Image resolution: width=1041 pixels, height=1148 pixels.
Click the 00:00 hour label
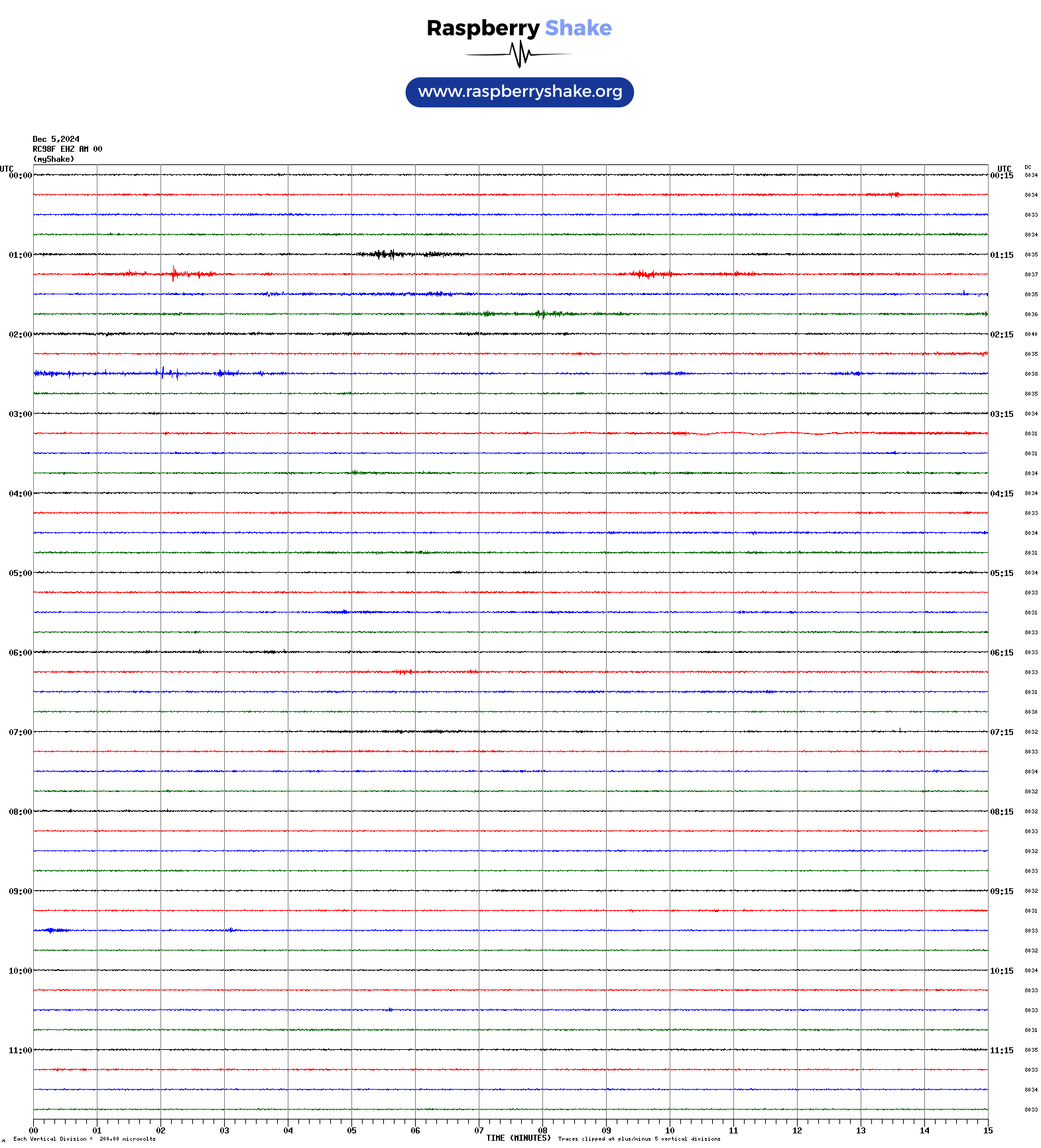click(x=21, y=176)
